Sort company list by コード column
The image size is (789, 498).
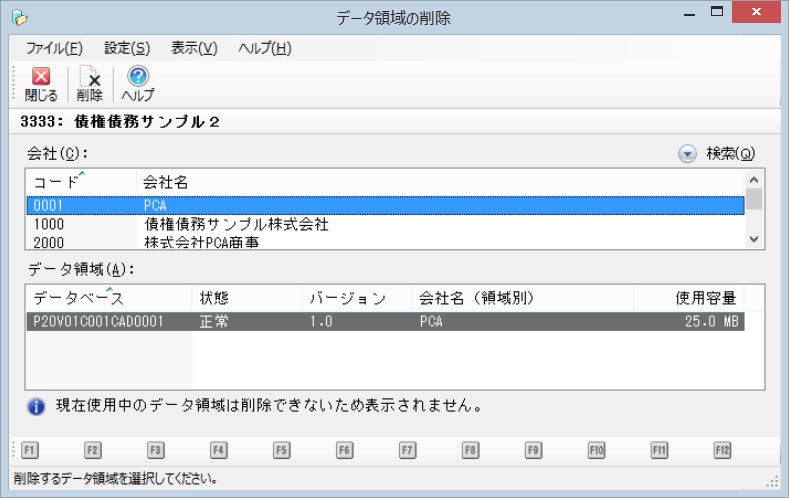click(x=81, y=182)
